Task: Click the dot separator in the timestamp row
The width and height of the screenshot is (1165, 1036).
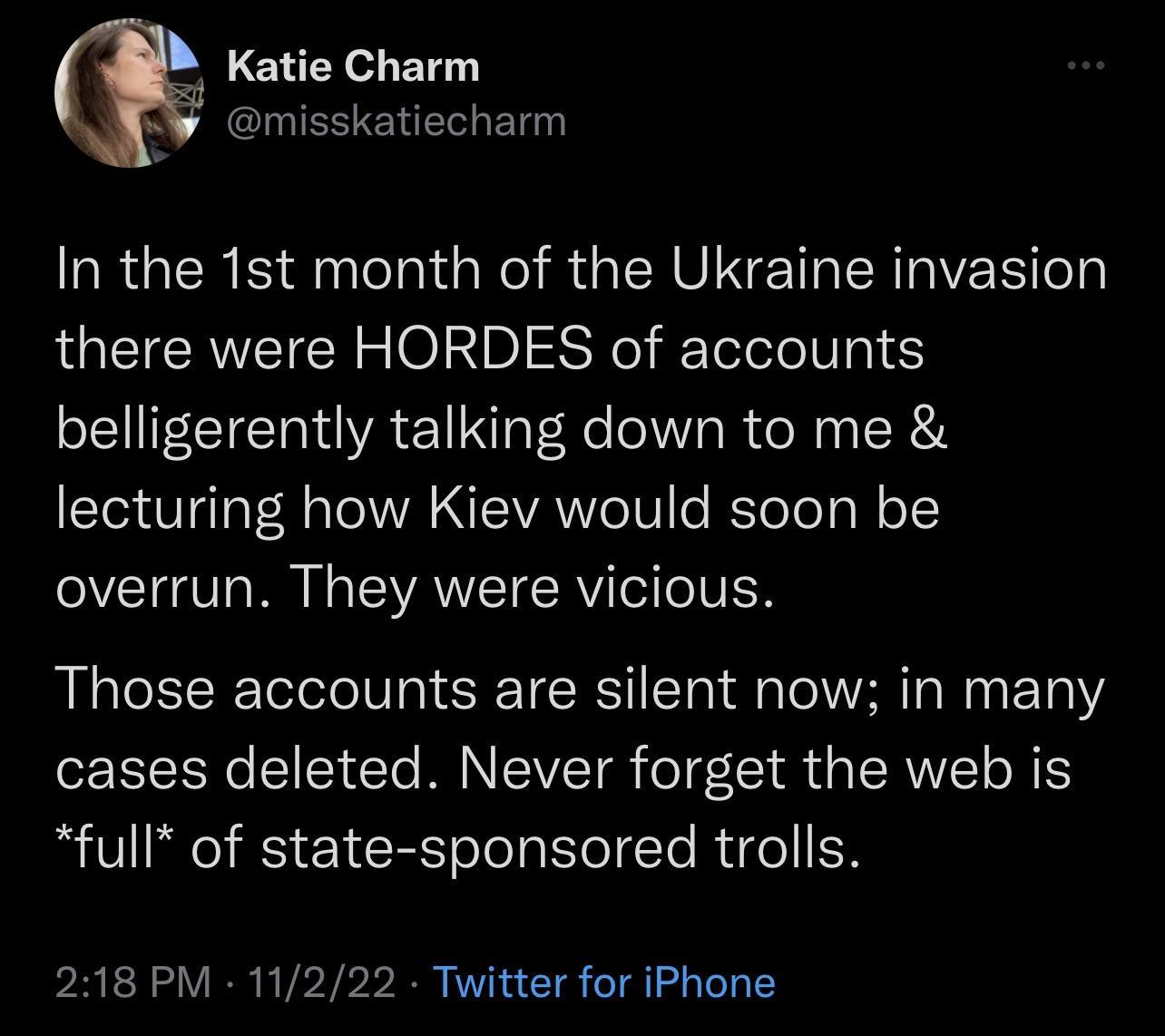Action: coord(227,983)
